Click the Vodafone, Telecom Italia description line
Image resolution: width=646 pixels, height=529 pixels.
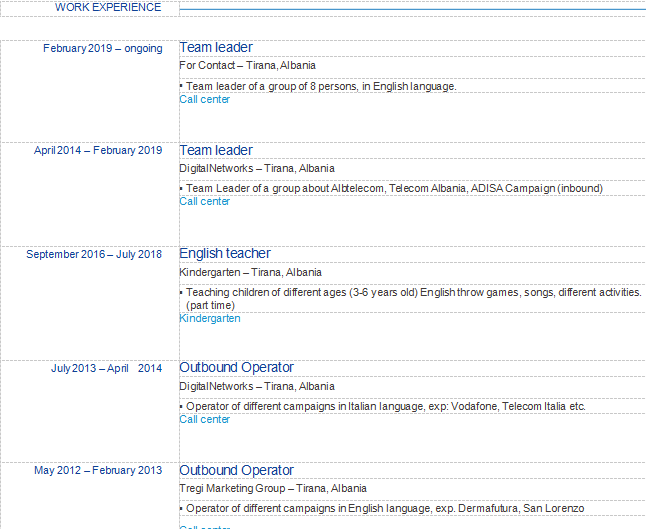click(385, 407)
